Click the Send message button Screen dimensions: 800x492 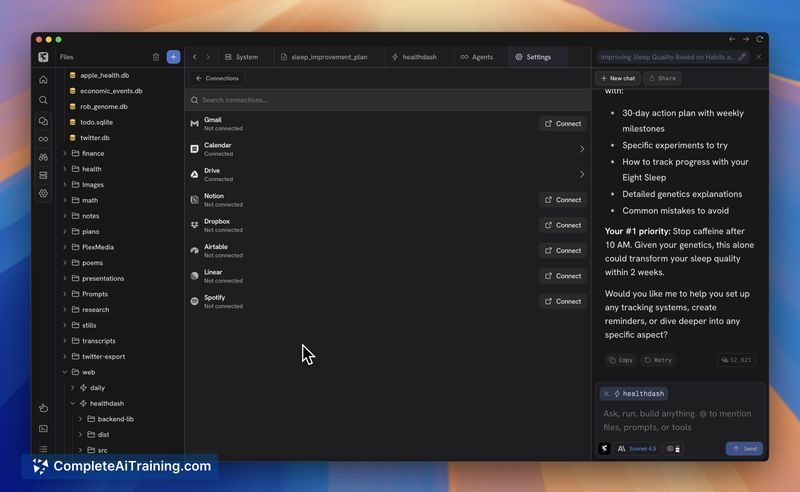click(744, 449)
